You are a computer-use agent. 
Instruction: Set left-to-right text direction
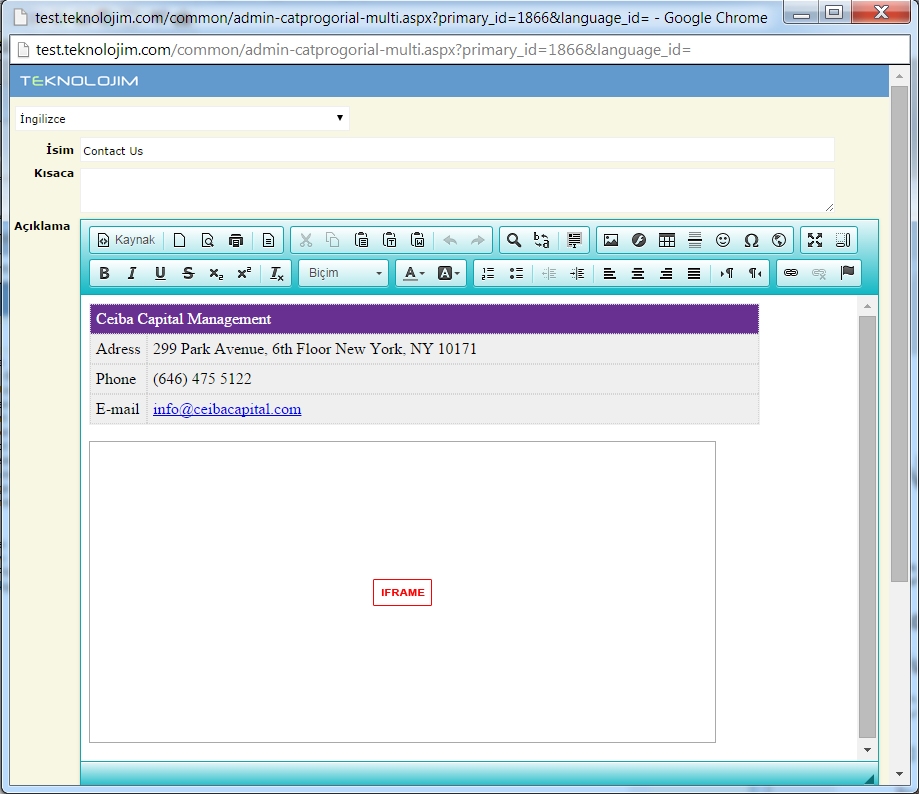pos(727,273)
